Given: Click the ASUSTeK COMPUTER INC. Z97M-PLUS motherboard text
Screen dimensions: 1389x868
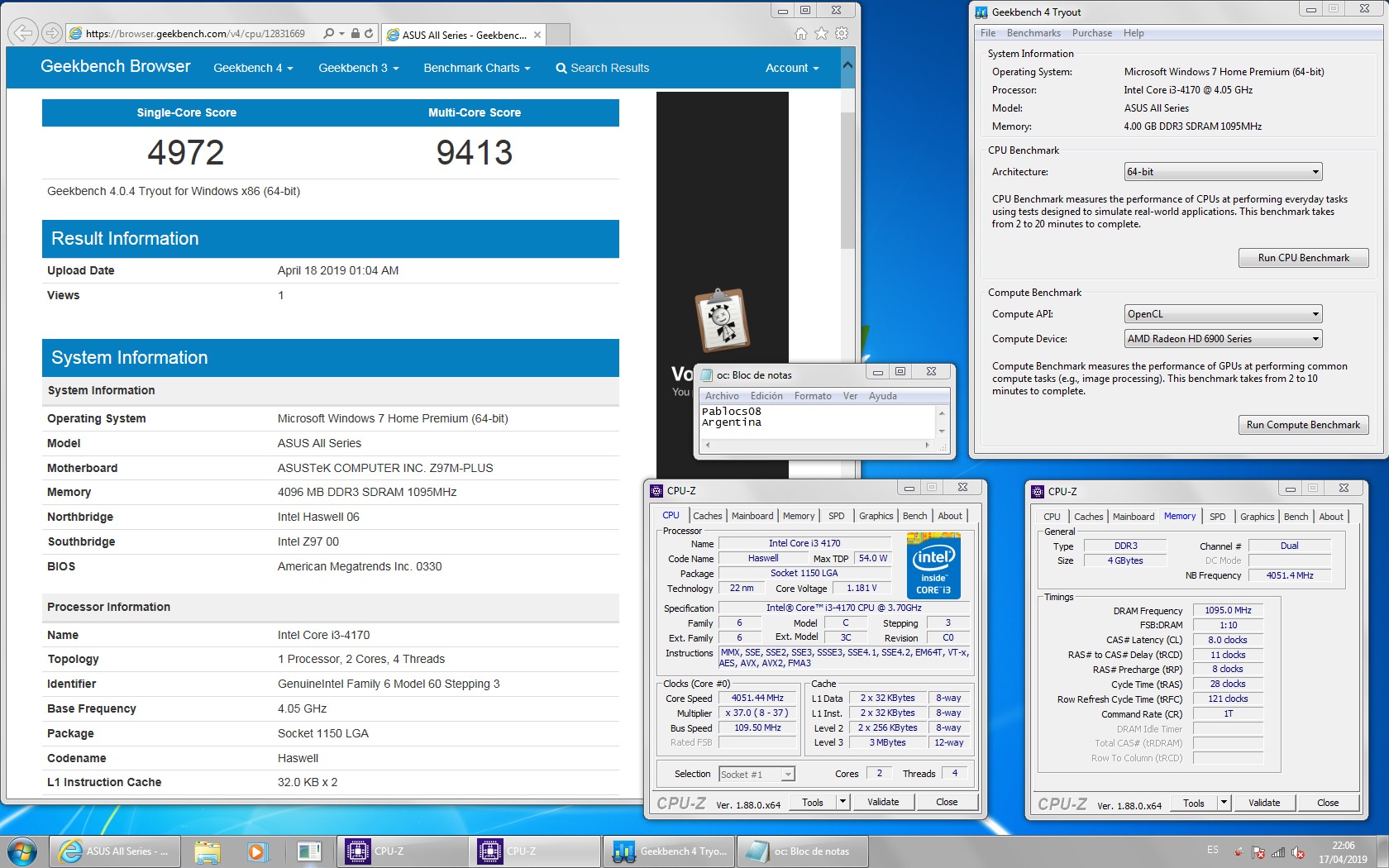Looking at the screenshot, I should tap(385, 468).
